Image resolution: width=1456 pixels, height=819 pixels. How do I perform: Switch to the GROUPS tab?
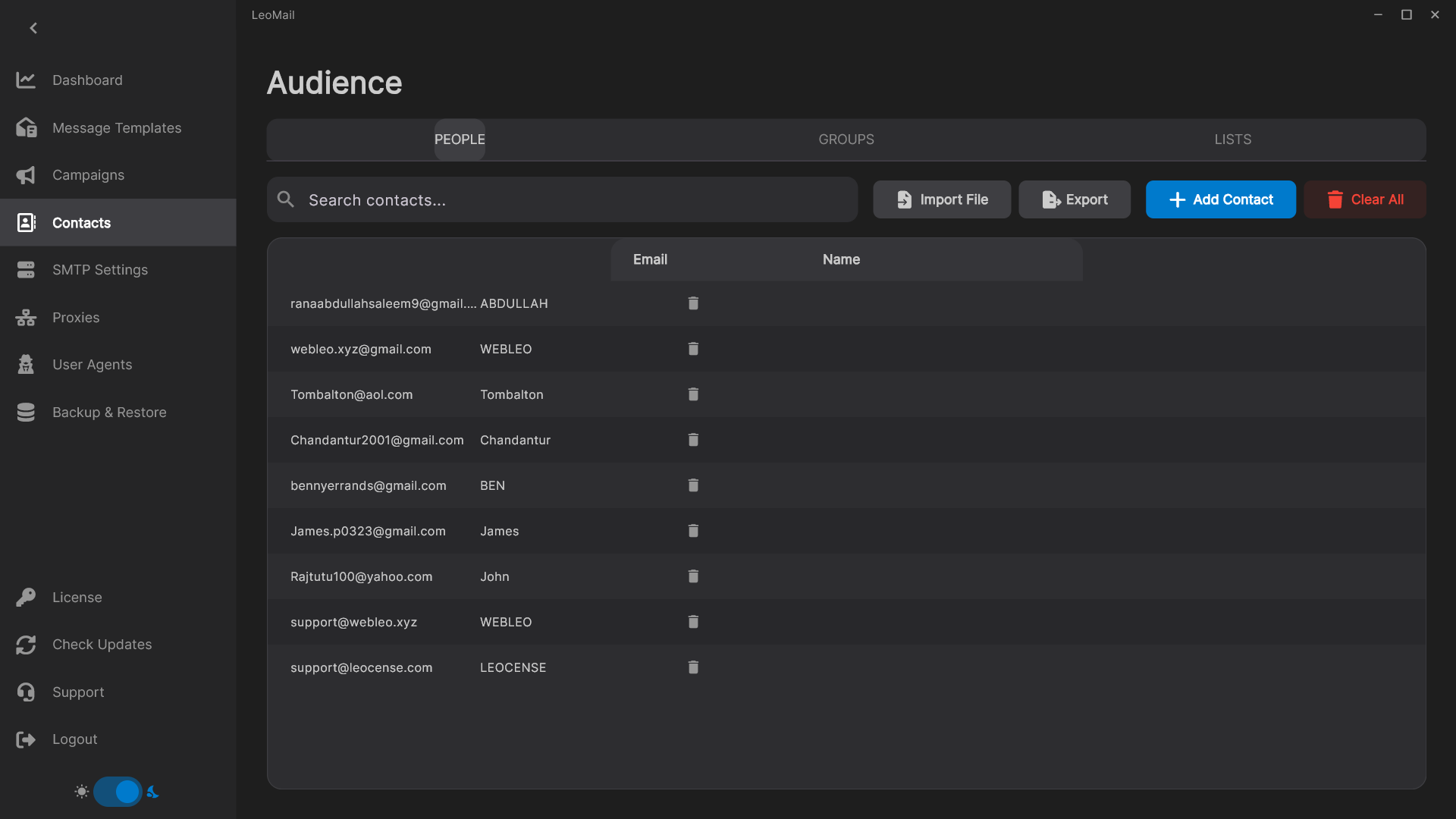[846, 140]
